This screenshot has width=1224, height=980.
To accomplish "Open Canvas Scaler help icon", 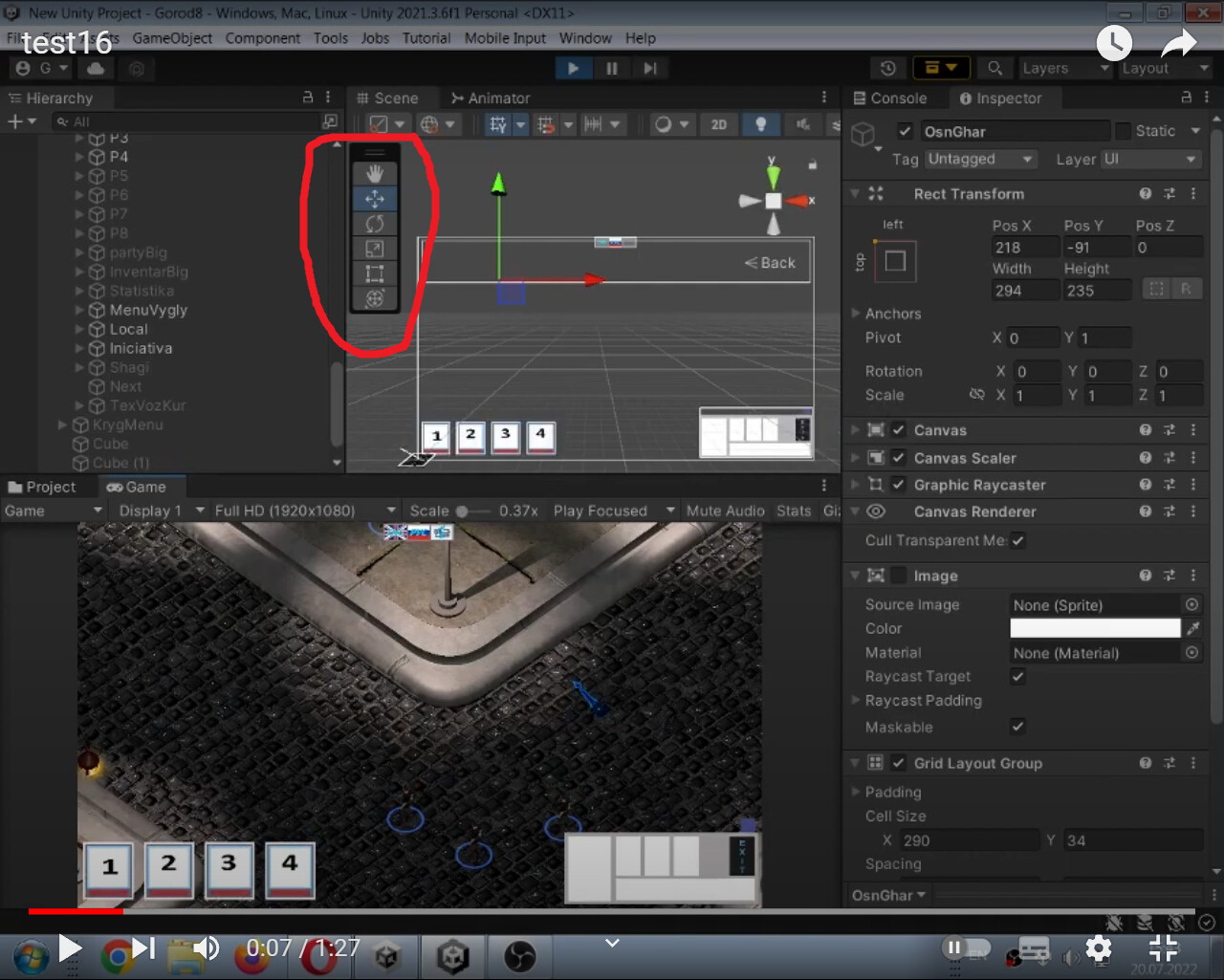I will (1146, 458).
